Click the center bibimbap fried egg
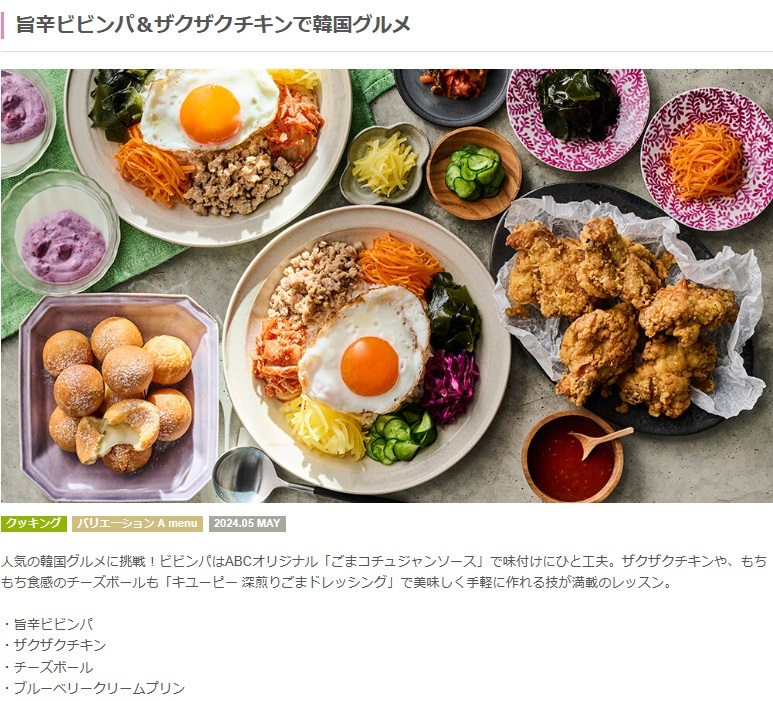 tap(366, 351)
